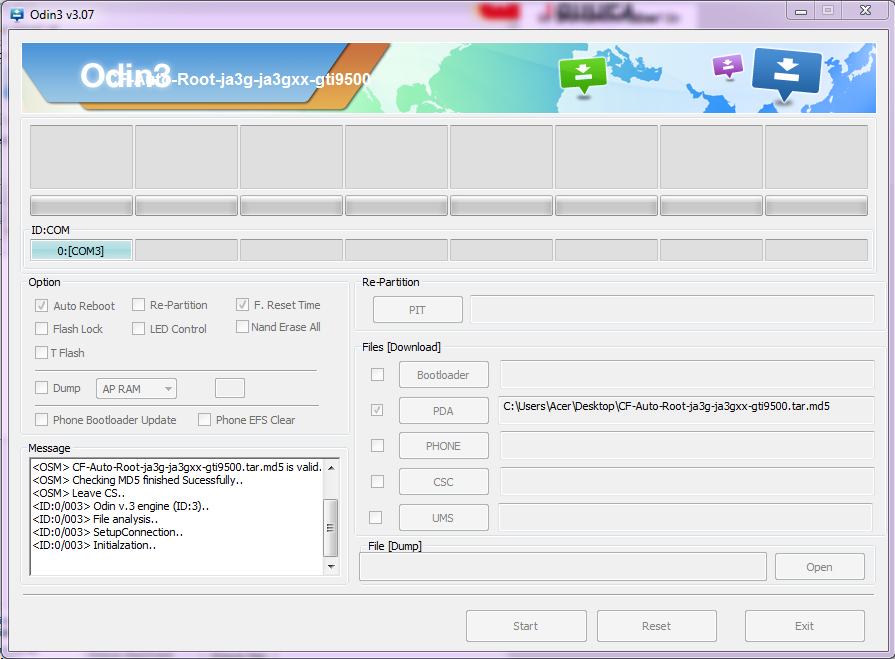Check the CSC file checkbox

coord(377,482)
